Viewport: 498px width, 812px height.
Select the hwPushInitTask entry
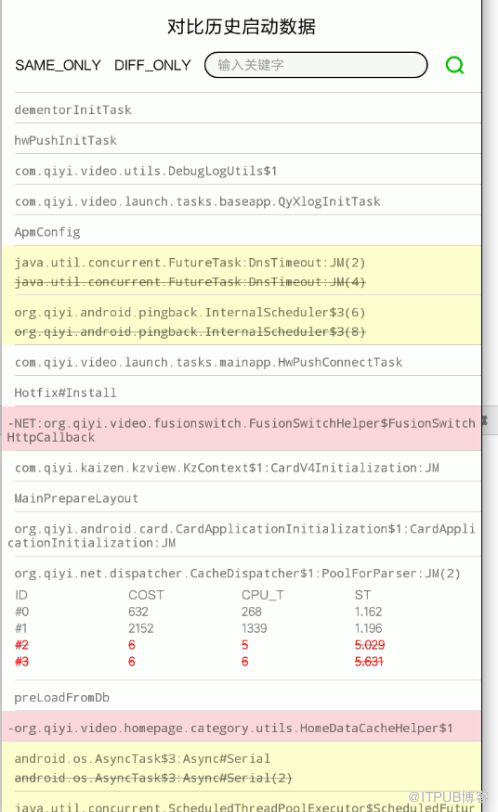[241, 139]
